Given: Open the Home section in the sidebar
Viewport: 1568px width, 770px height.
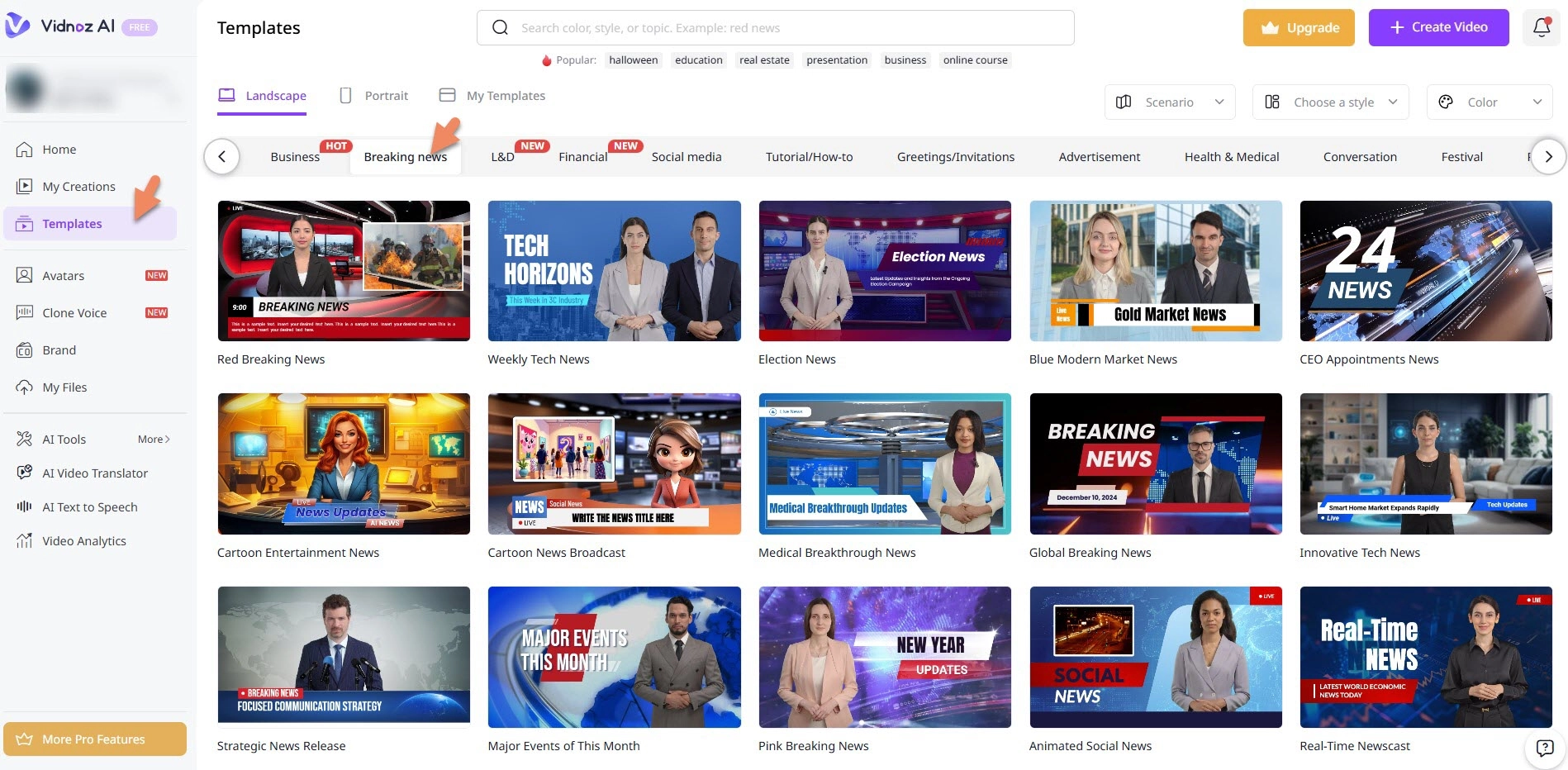Looking at the screenshot, I should pos(59,150).
